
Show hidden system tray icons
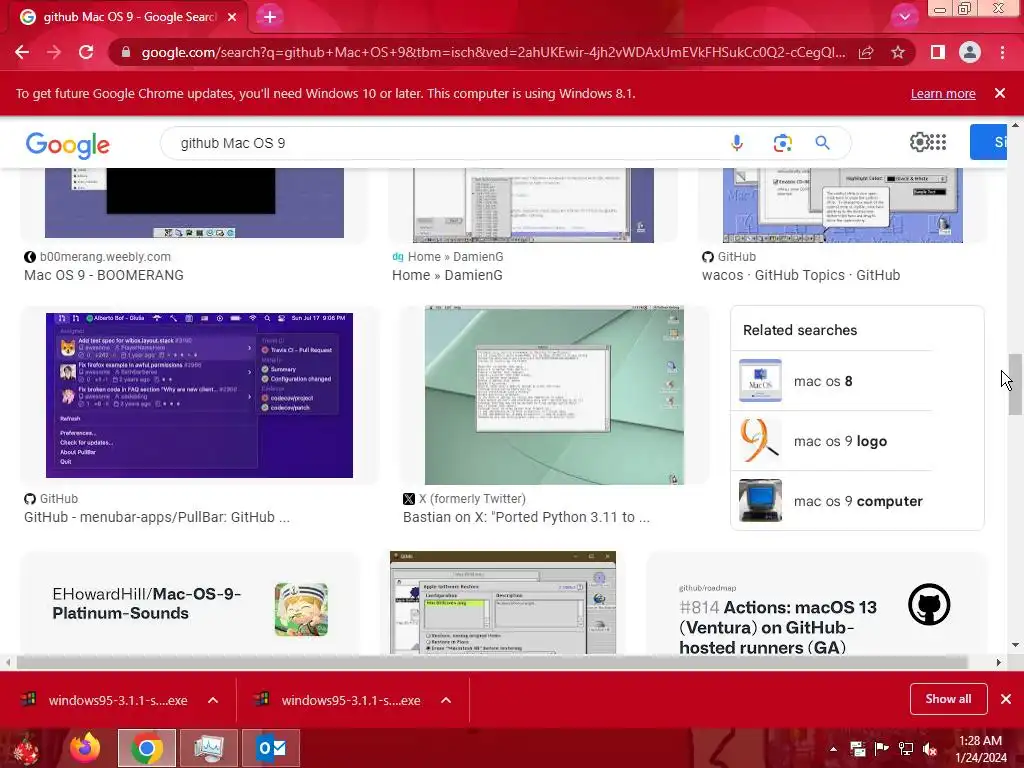pyautogui.click(x=833, y=749)
